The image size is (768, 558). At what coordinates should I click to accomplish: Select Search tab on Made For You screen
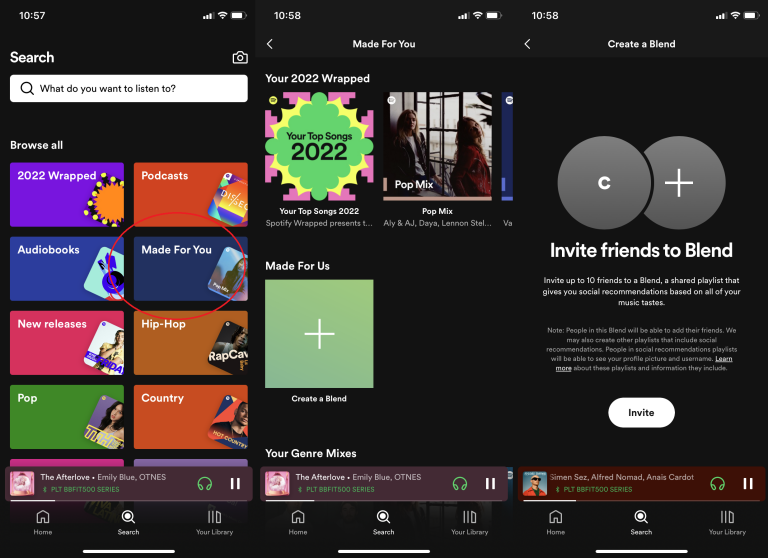coord(384,522)
